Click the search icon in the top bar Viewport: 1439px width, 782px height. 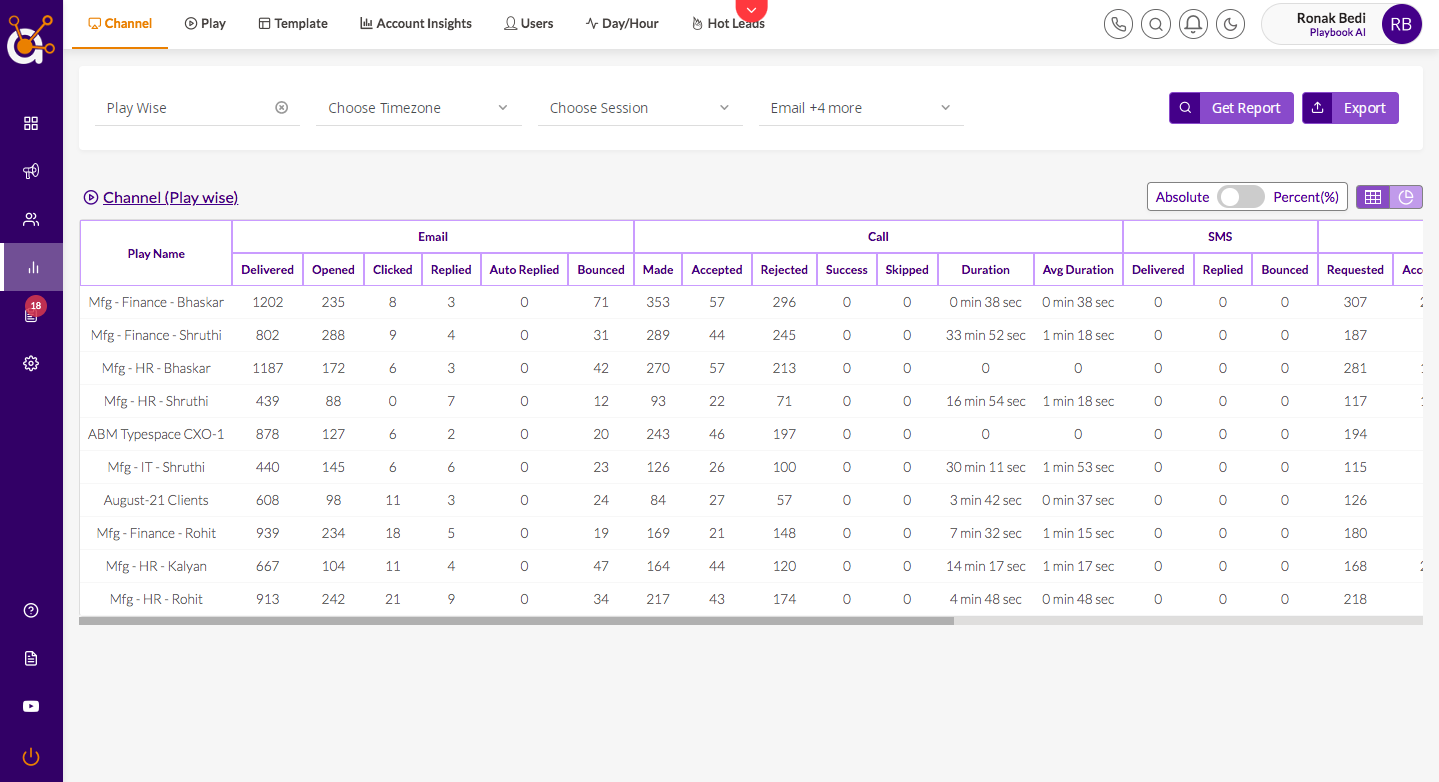click(x=1155, y=24)
